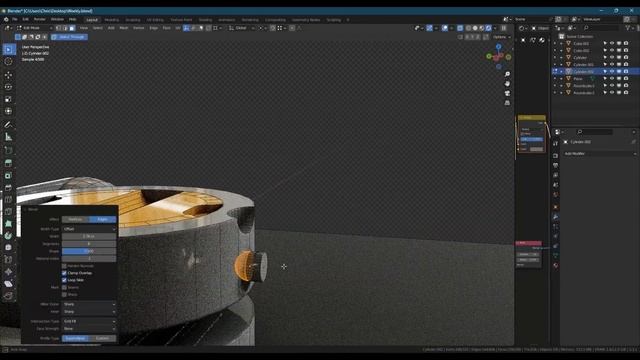Set Bevel Affect to Vertices
The width and height of the screenshot is (640, 360).
pos(75,219)
